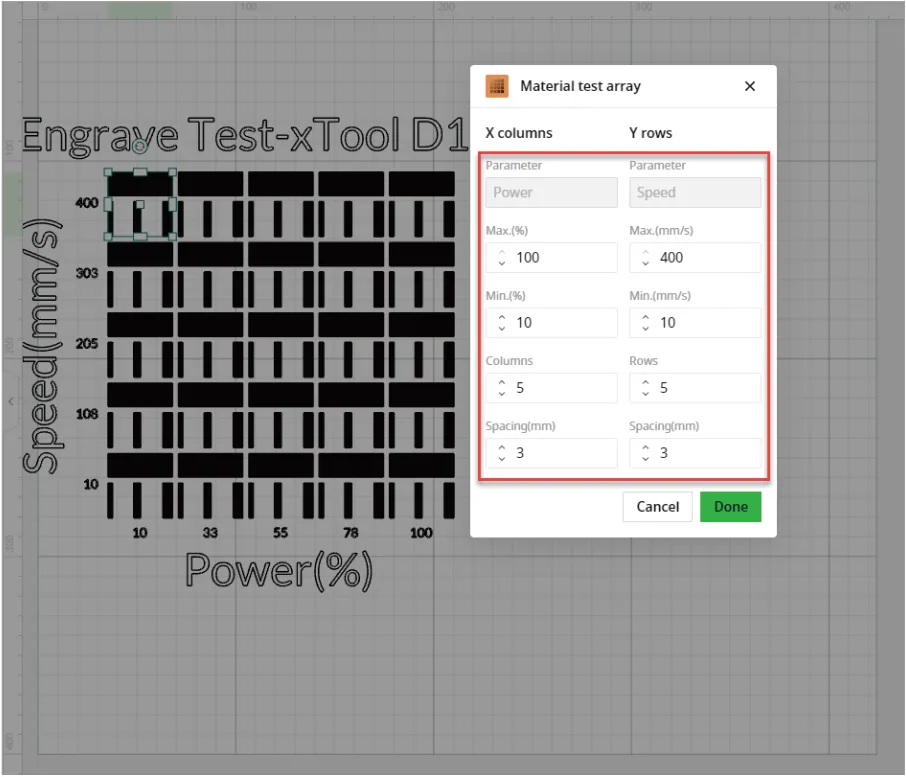Decrease Min.(mm/s) speed with down arrow
Image resolution: width=906 pixels, height=777 pixels.
tap(645, 328)
